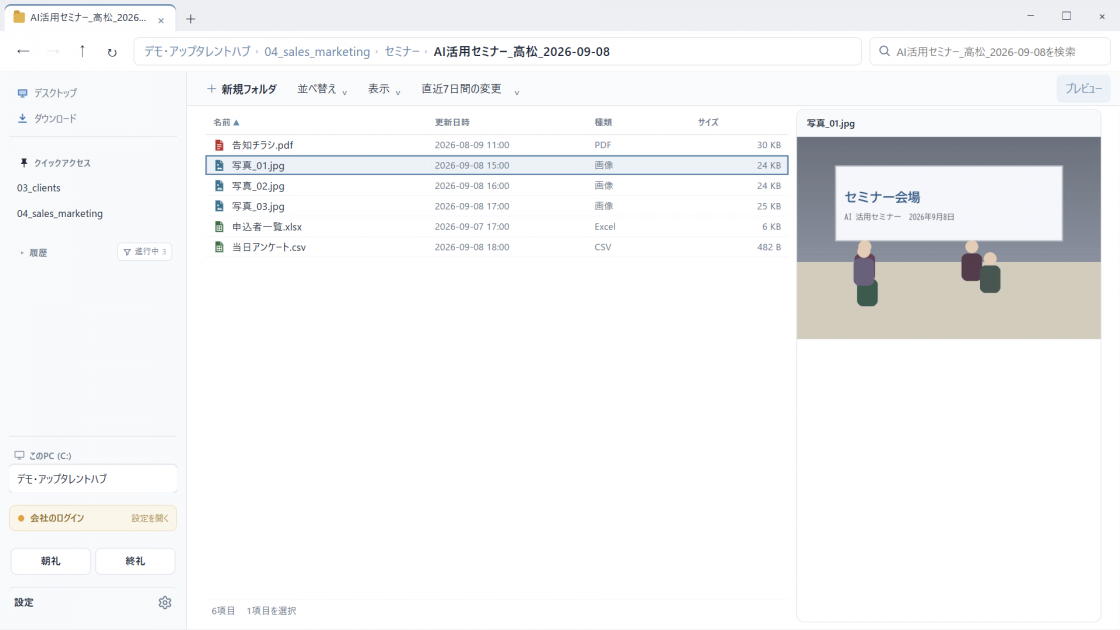Click the 設定を開く link
The image size is (1120, 630).
[x=150, y=519]
